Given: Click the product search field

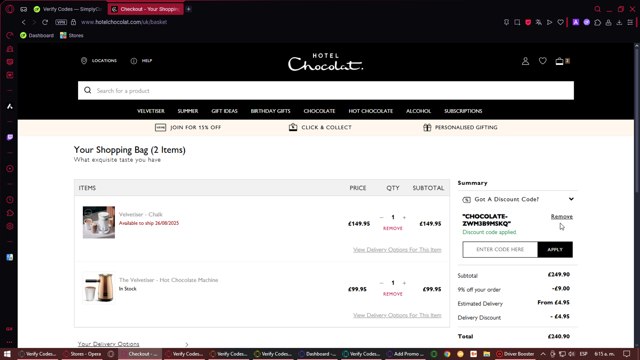Looking at the screenshot, I should click(x=326, y=90).
